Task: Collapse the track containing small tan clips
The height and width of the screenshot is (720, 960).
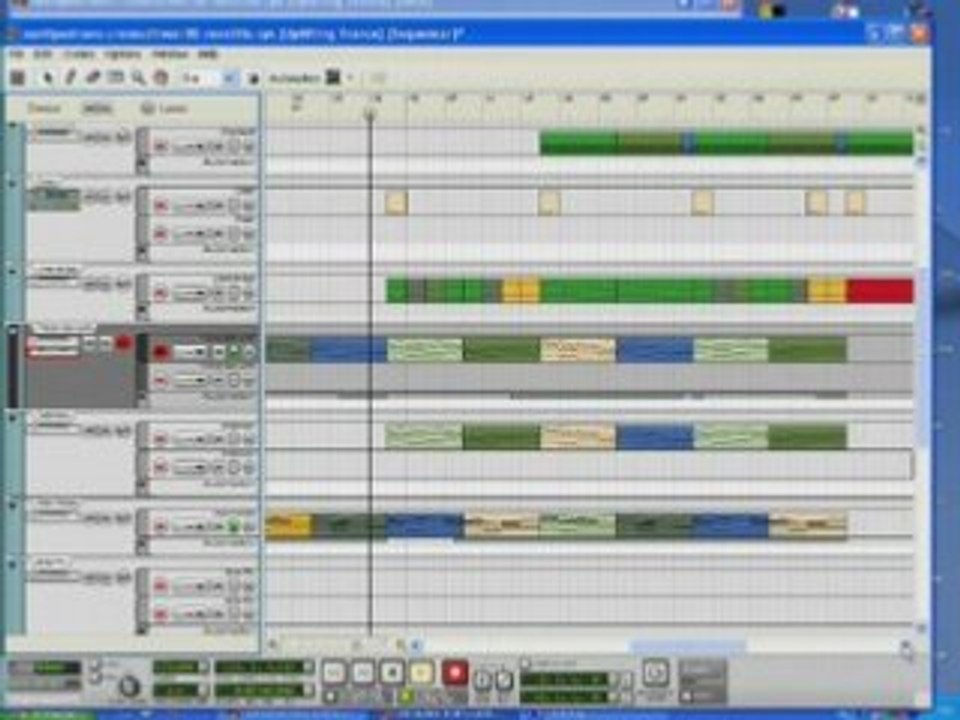Action: [12, 183]
